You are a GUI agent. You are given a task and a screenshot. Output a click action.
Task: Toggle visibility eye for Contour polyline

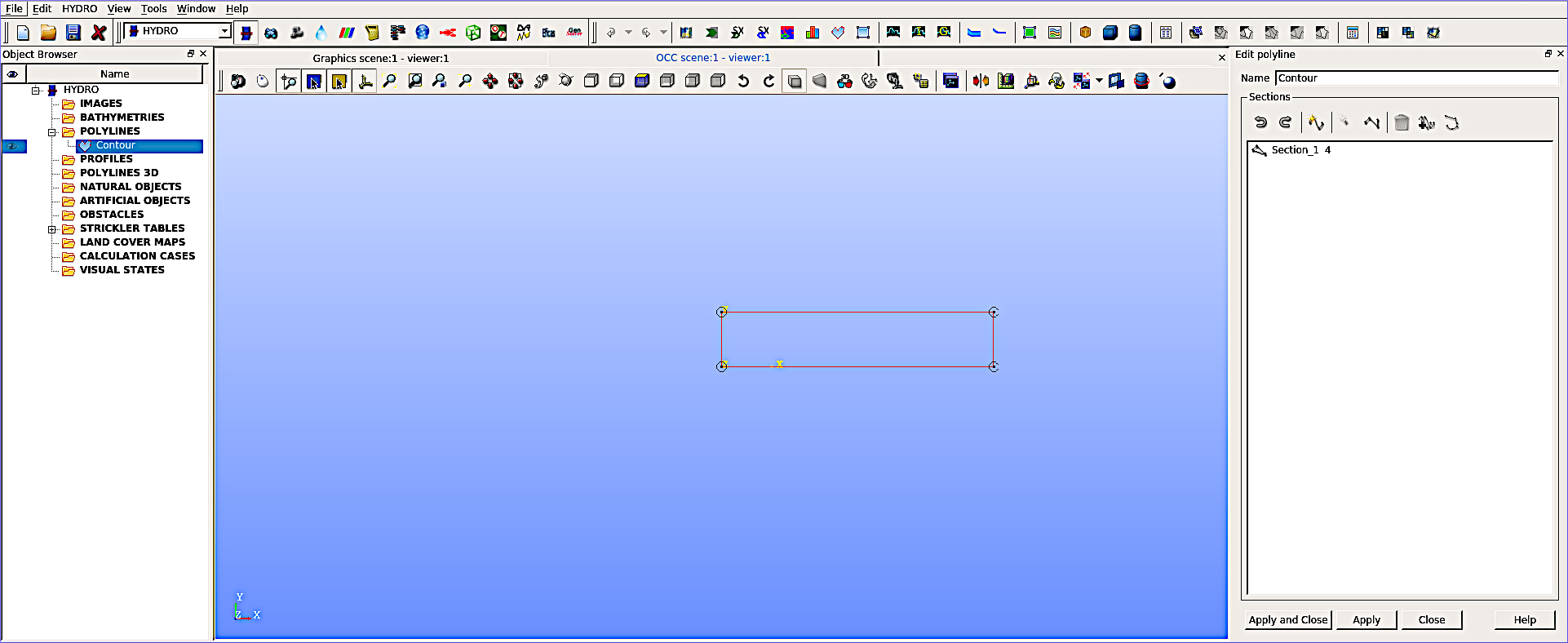coord(13,146)
